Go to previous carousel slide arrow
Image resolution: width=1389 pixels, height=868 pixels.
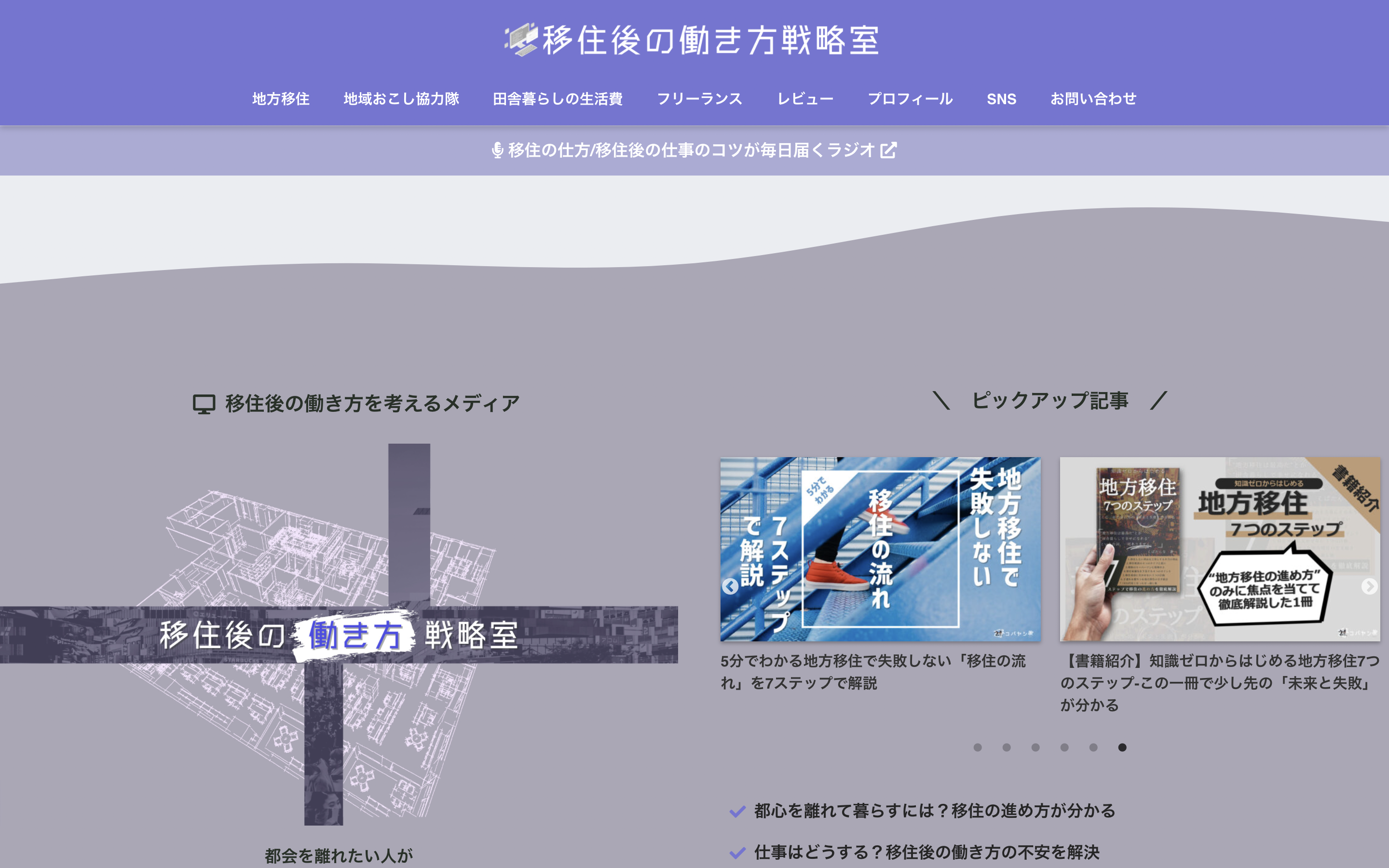click(730, 586)
